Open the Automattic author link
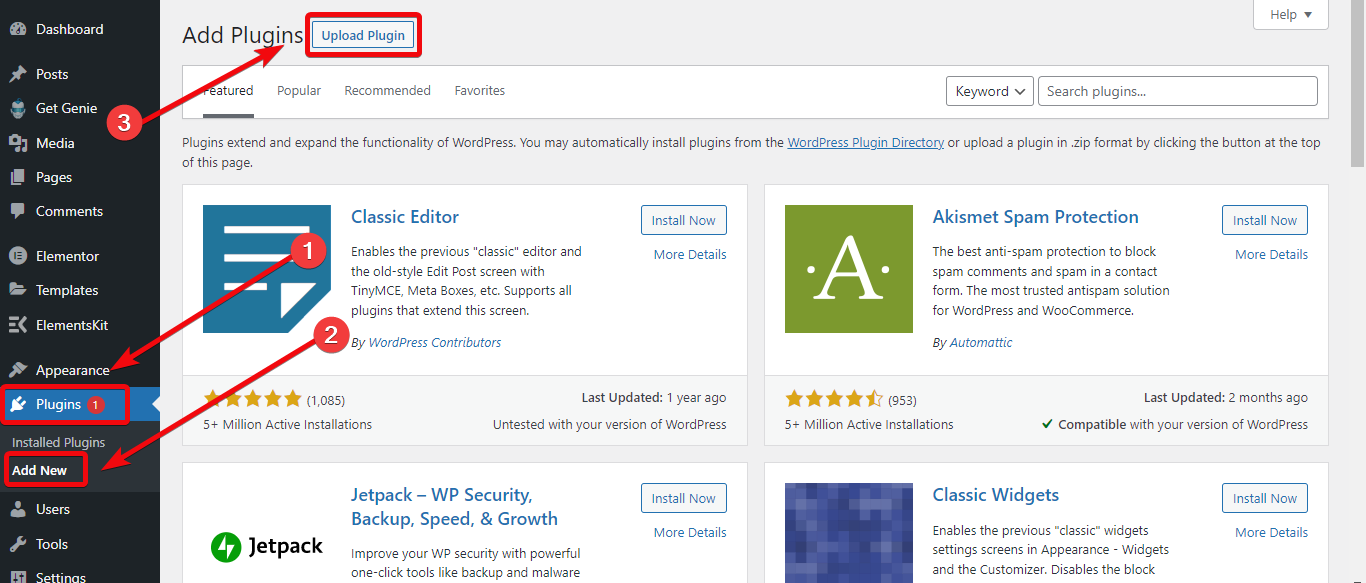 (x=981, y=342)
